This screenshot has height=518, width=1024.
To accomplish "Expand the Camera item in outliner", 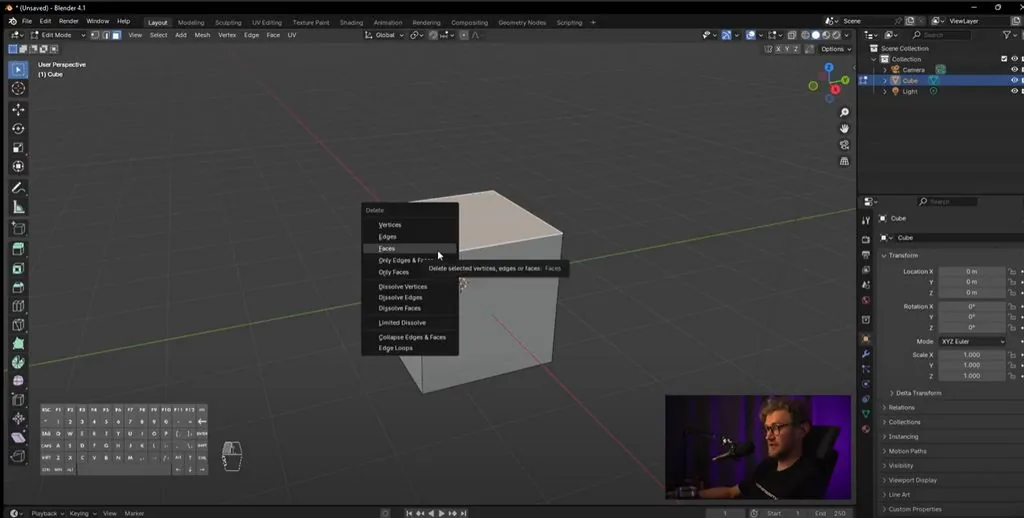I will [886, 70].
